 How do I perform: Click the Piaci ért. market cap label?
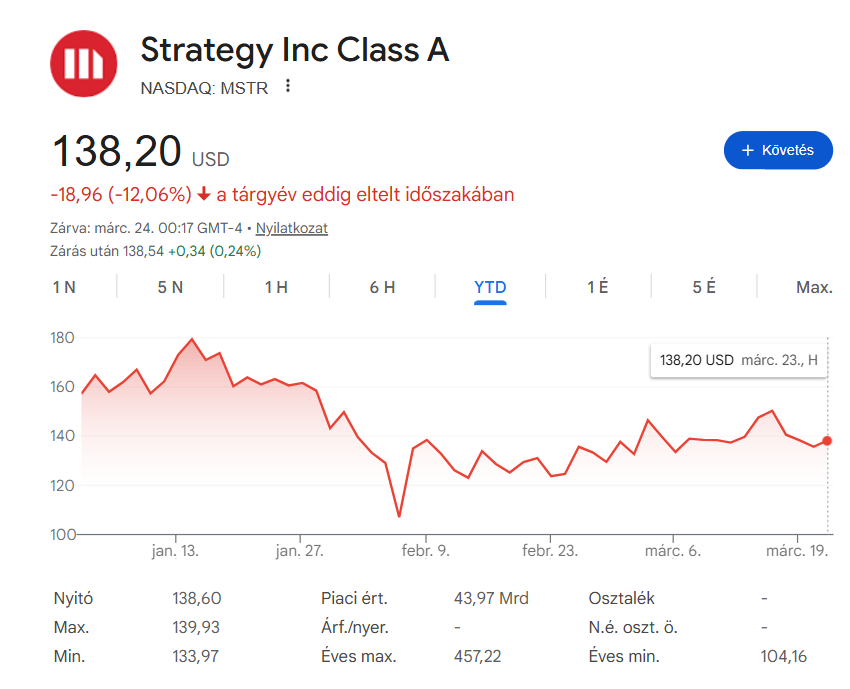pos(354,599)
